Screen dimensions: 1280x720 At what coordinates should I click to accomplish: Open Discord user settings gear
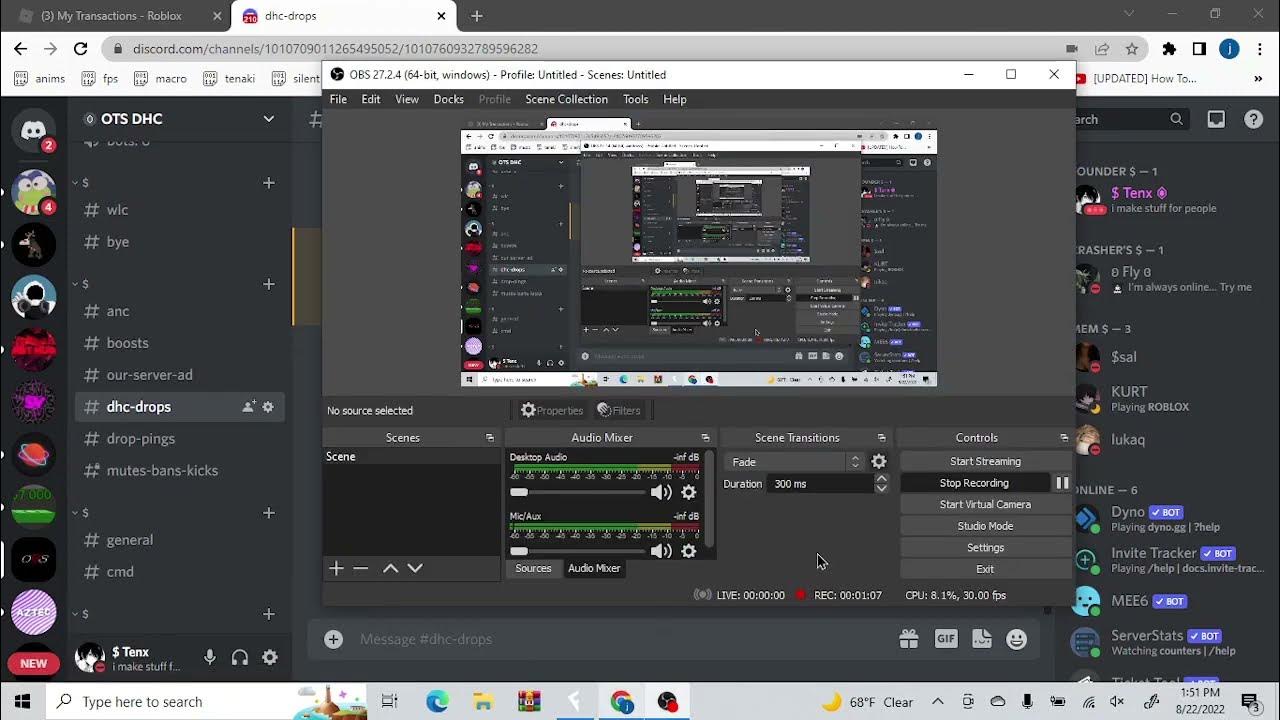click(x=270, y=657)
